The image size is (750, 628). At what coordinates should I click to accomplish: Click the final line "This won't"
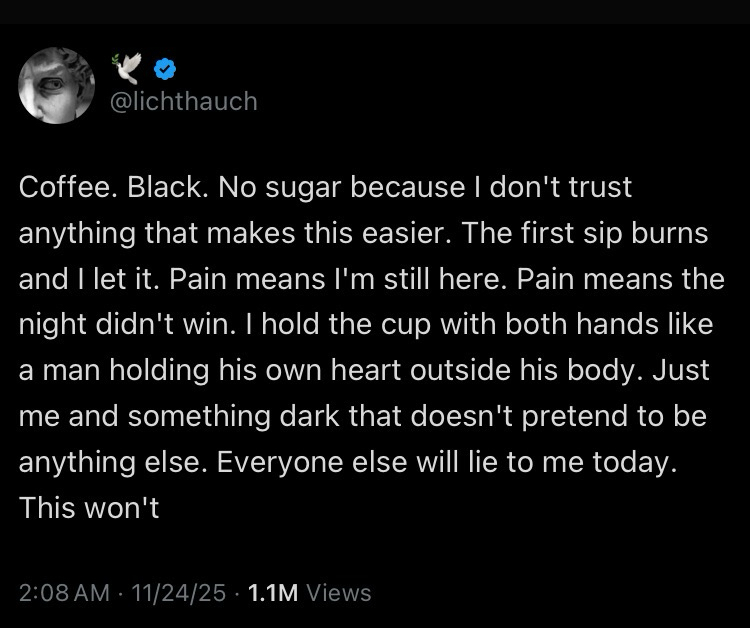point(90,509)
